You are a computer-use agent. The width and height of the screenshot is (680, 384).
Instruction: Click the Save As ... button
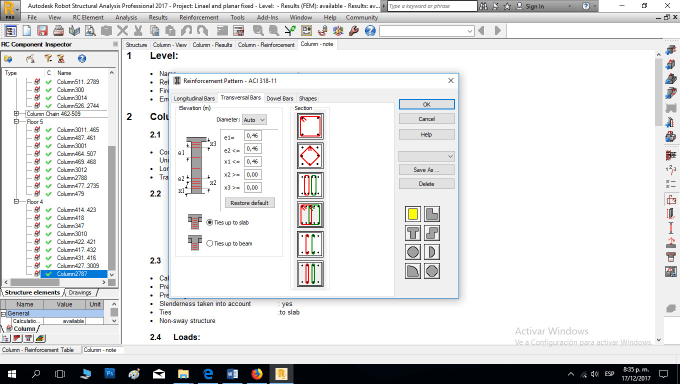pos(427,170)
